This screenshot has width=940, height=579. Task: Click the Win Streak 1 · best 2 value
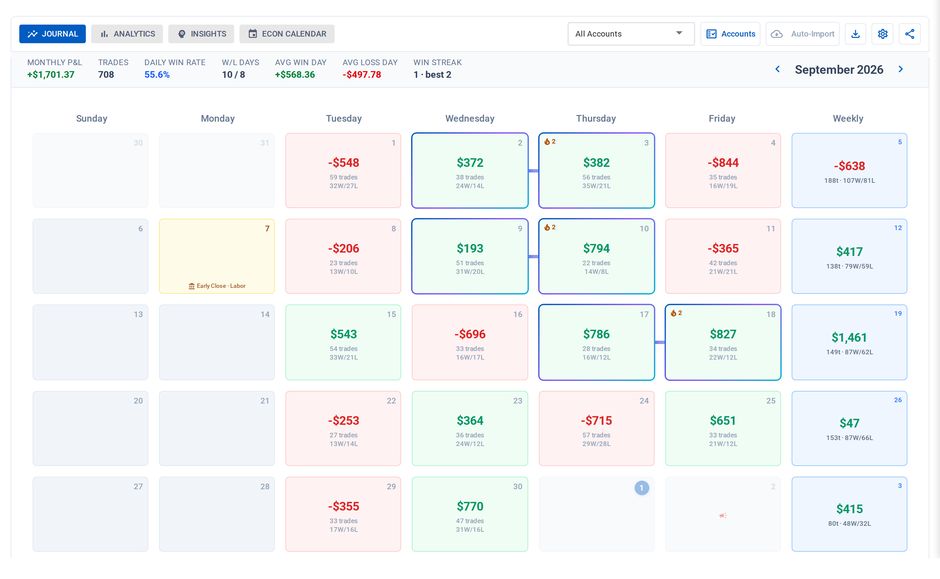(432, 74)
